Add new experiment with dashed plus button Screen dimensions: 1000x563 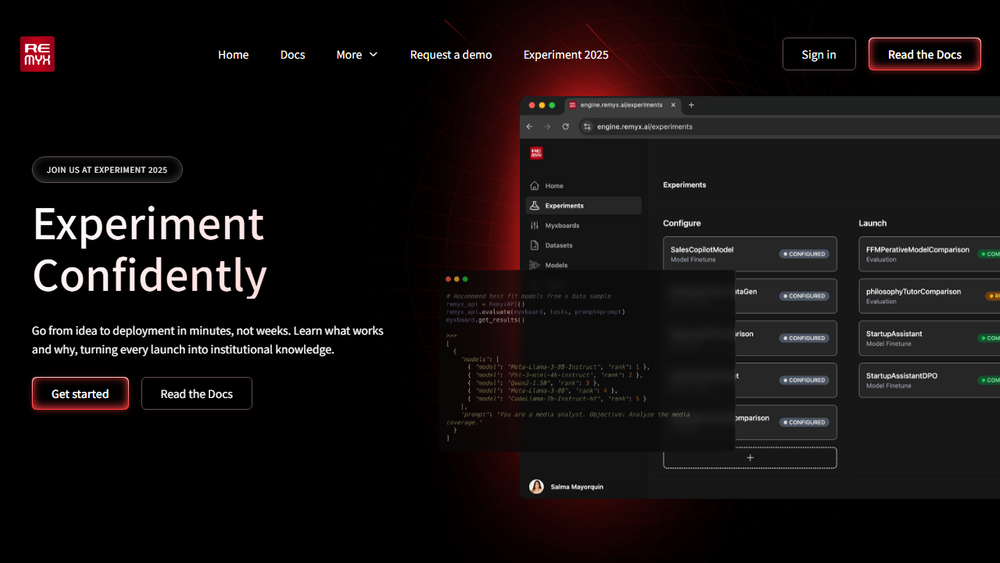(x=750, y=458)
